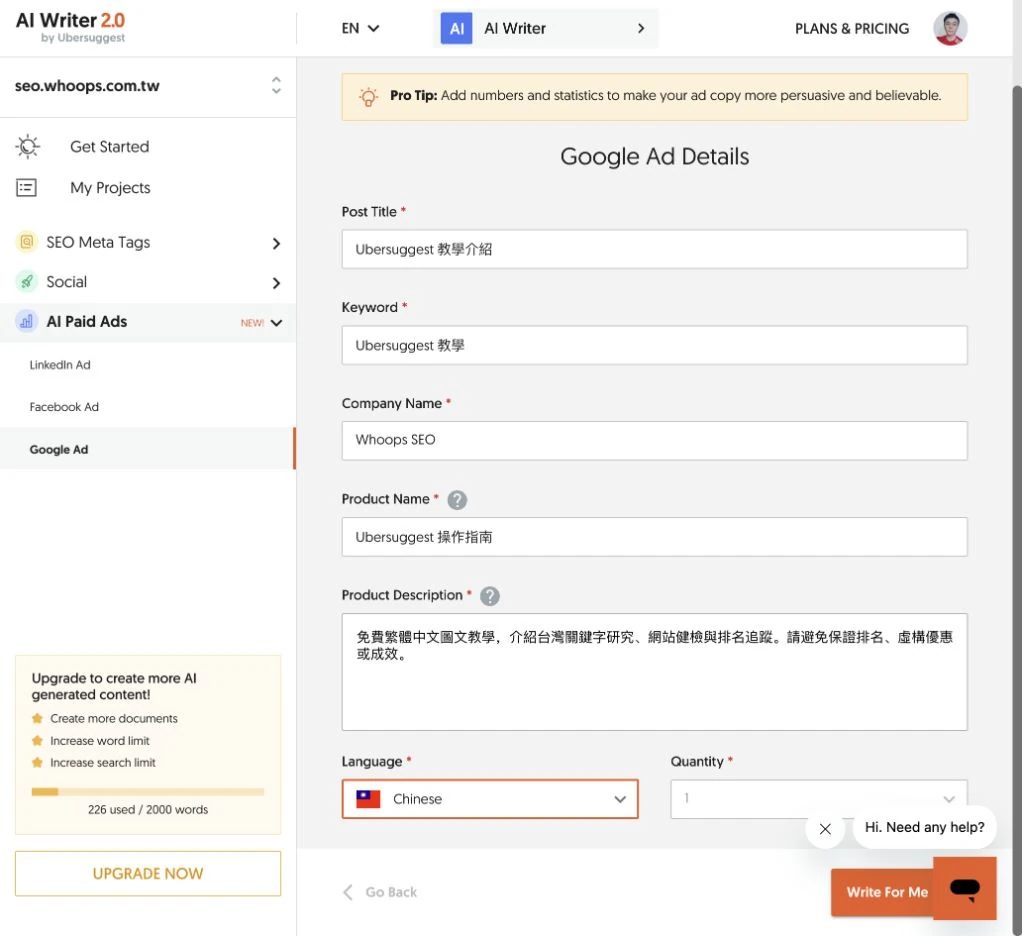Select Google Ad in the sidebar

click(148, 449)
